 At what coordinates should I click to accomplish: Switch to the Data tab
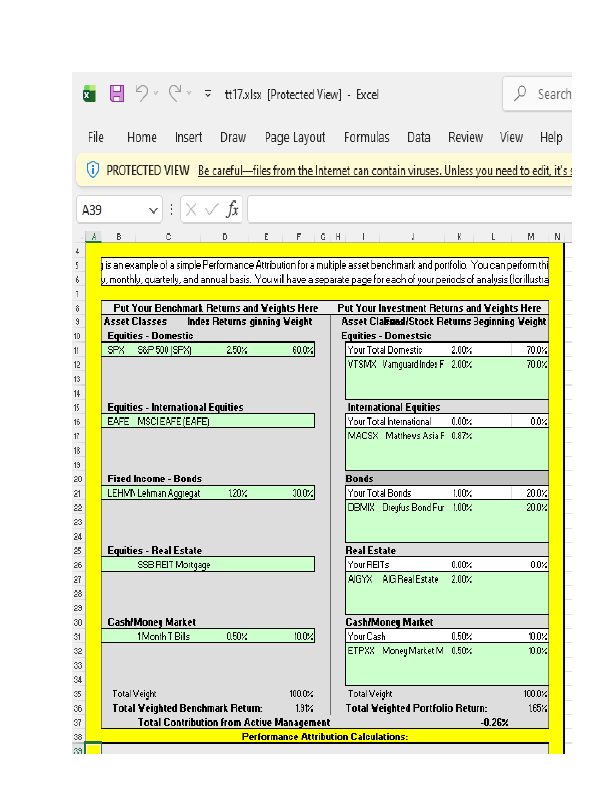pos(419,137)
